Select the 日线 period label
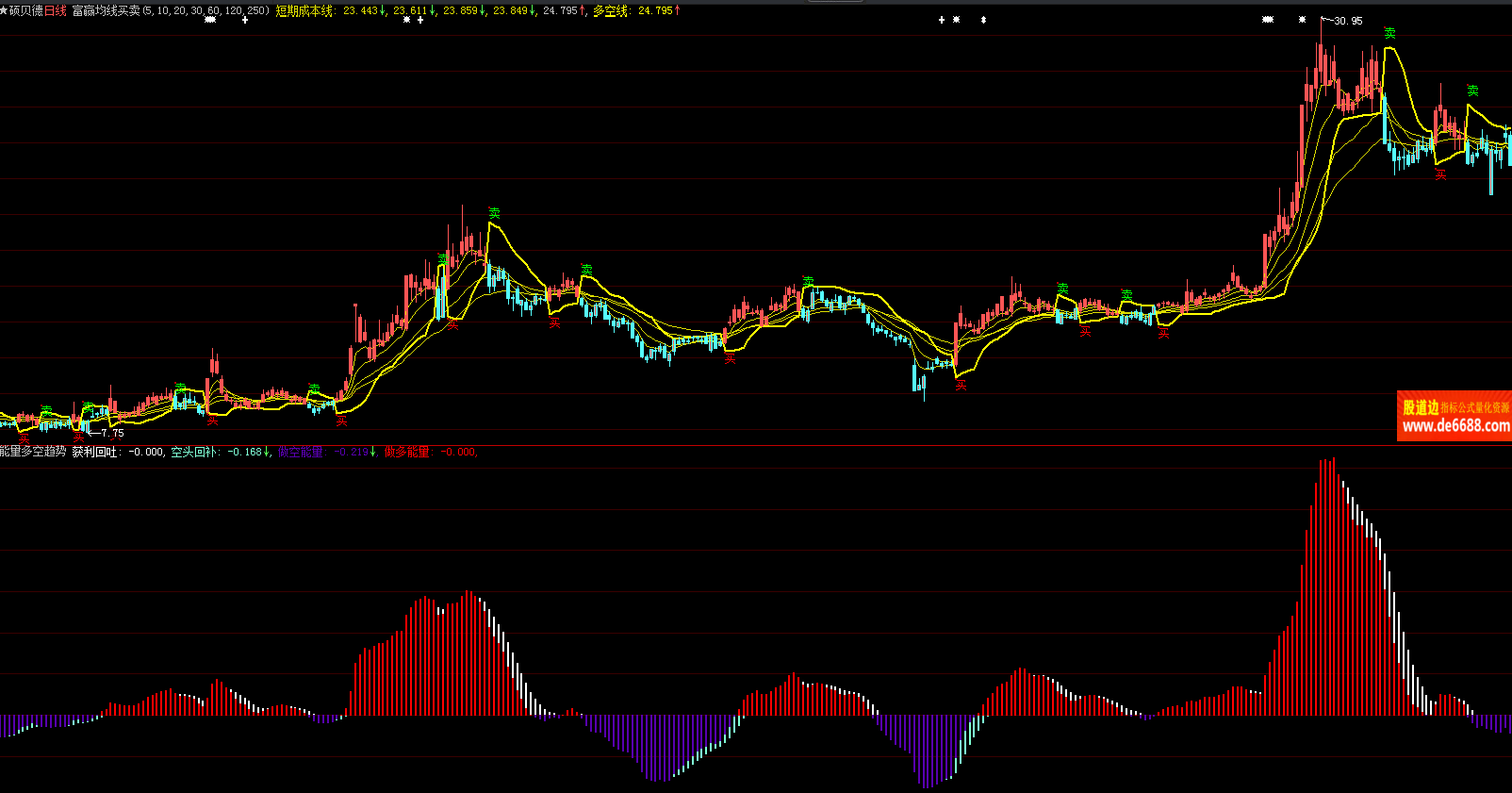 tap(56, 11)
